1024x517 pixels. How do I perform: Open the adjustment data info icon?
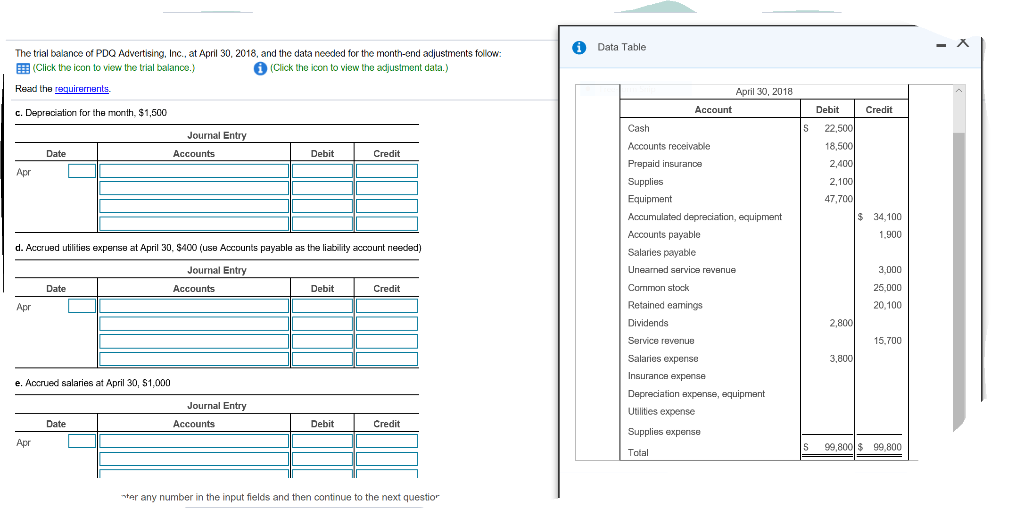[259, 68]
